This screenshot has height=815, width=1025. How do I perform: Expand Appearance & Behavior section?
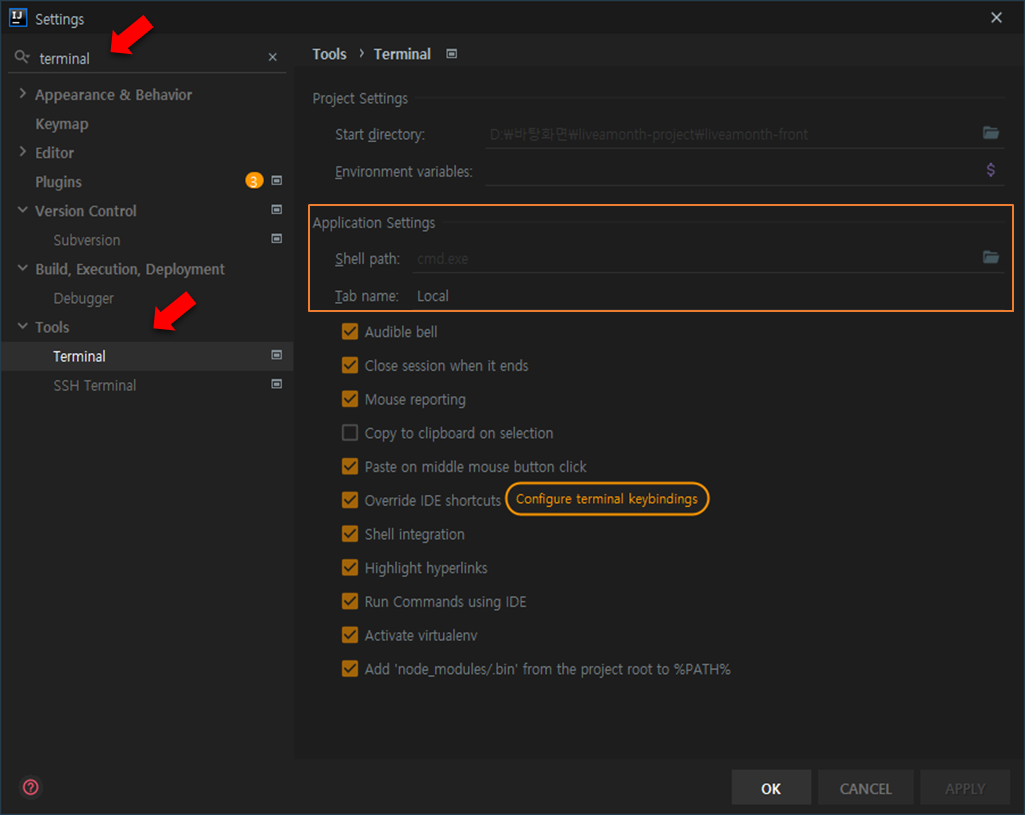coord(22,94)
